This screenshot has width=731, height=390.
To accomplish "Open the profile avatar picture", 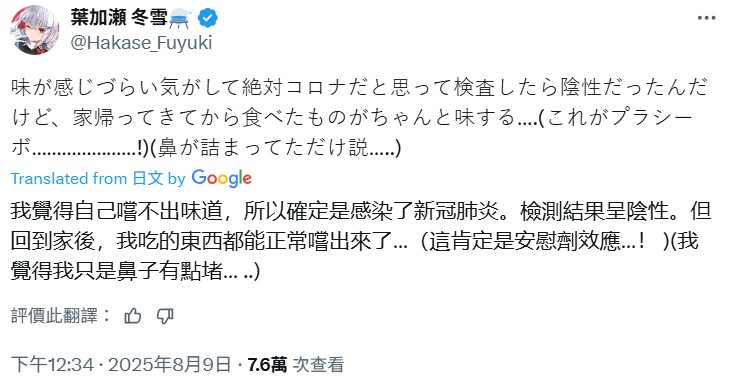I will click(35, 30).
